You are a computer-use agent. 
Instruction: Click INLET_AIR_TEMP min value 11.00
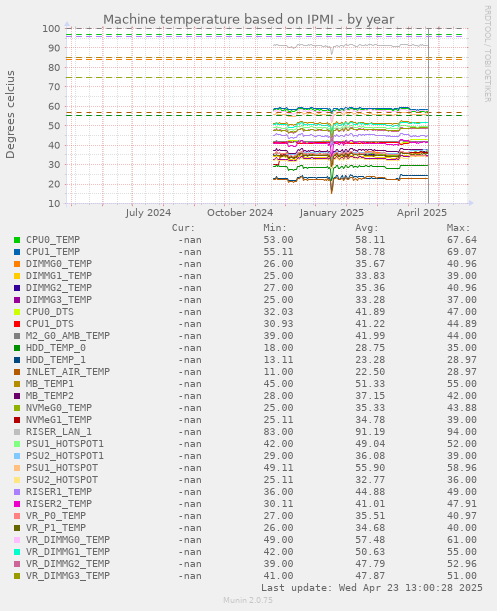[x=278, y=372]
